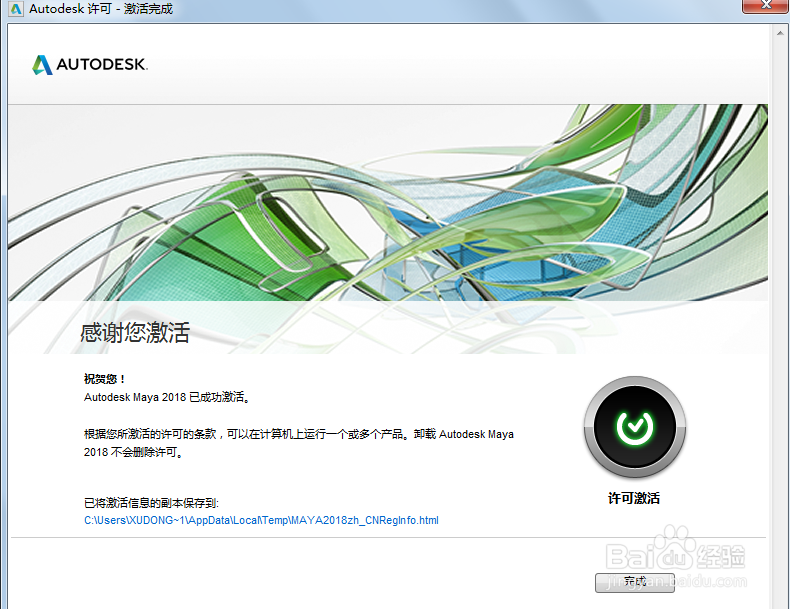
Task: Click the 祝贺您! congratulation text
Action: [x=104, y=379]
